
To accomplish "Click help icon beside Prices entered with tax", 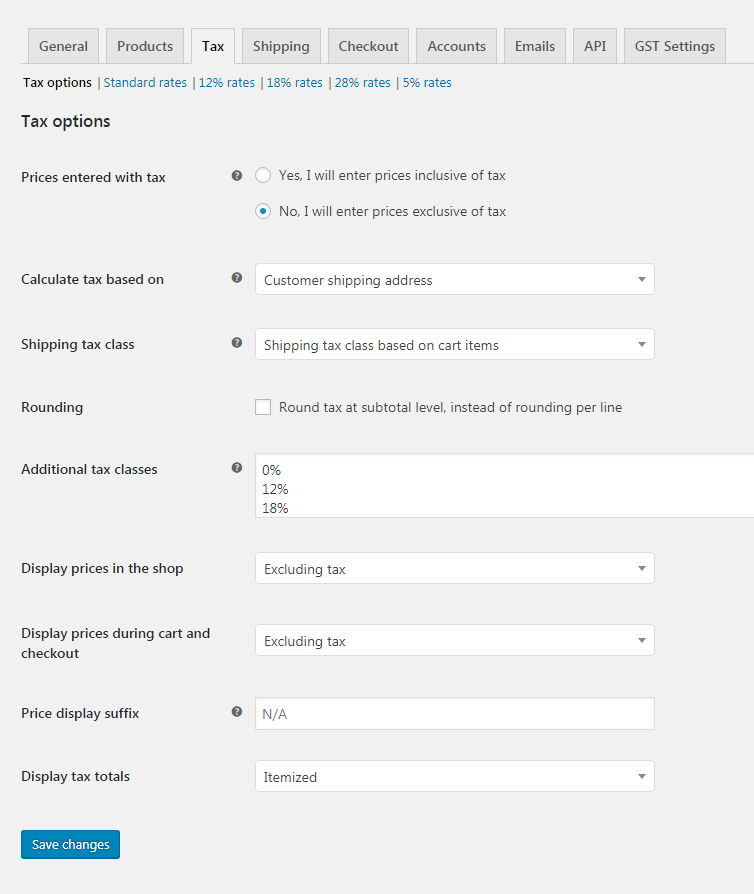I will 237,175.
